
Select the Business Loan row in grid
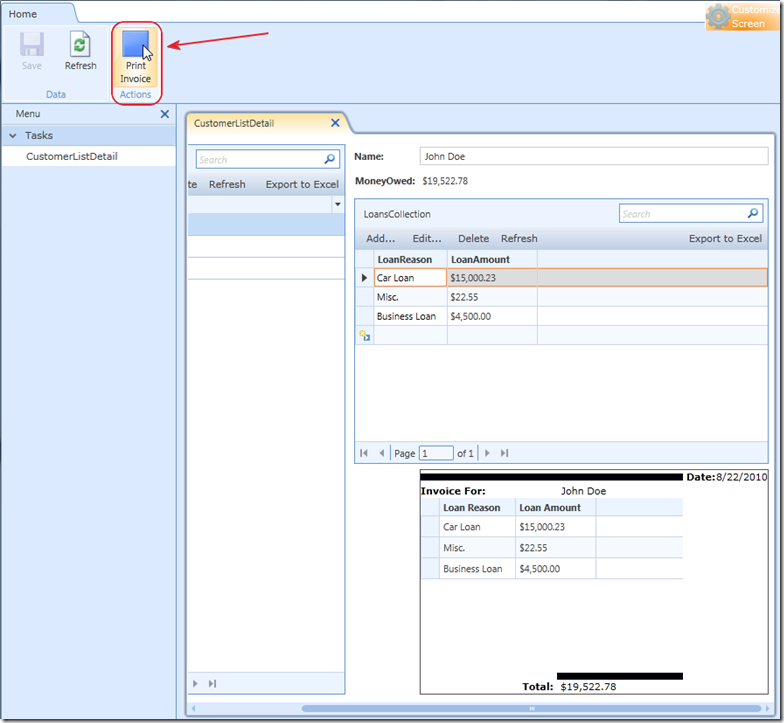point(561,316)
